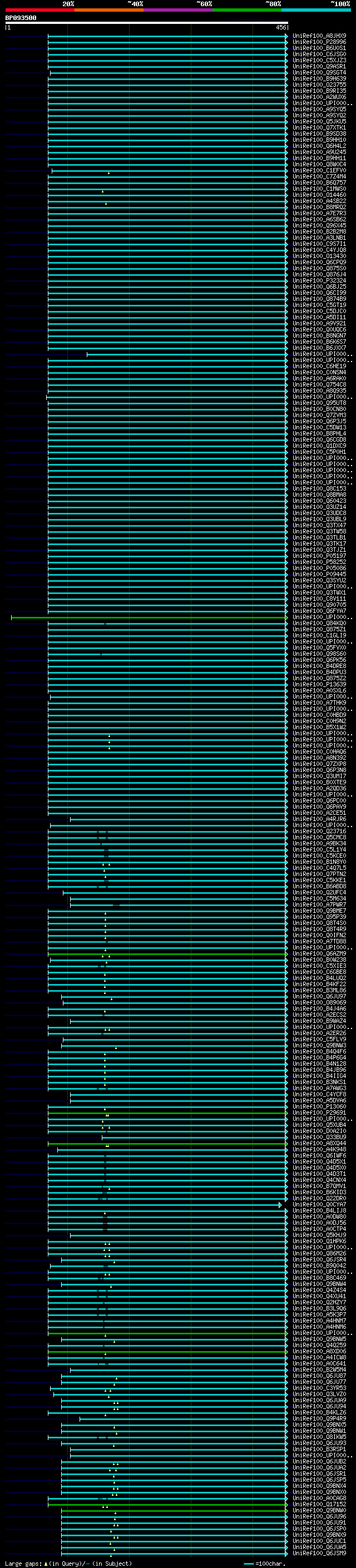This screenshot has width=356, height=1568.
Task: Select hit UniRef100_A7THK9
Action: click(319, 703)
